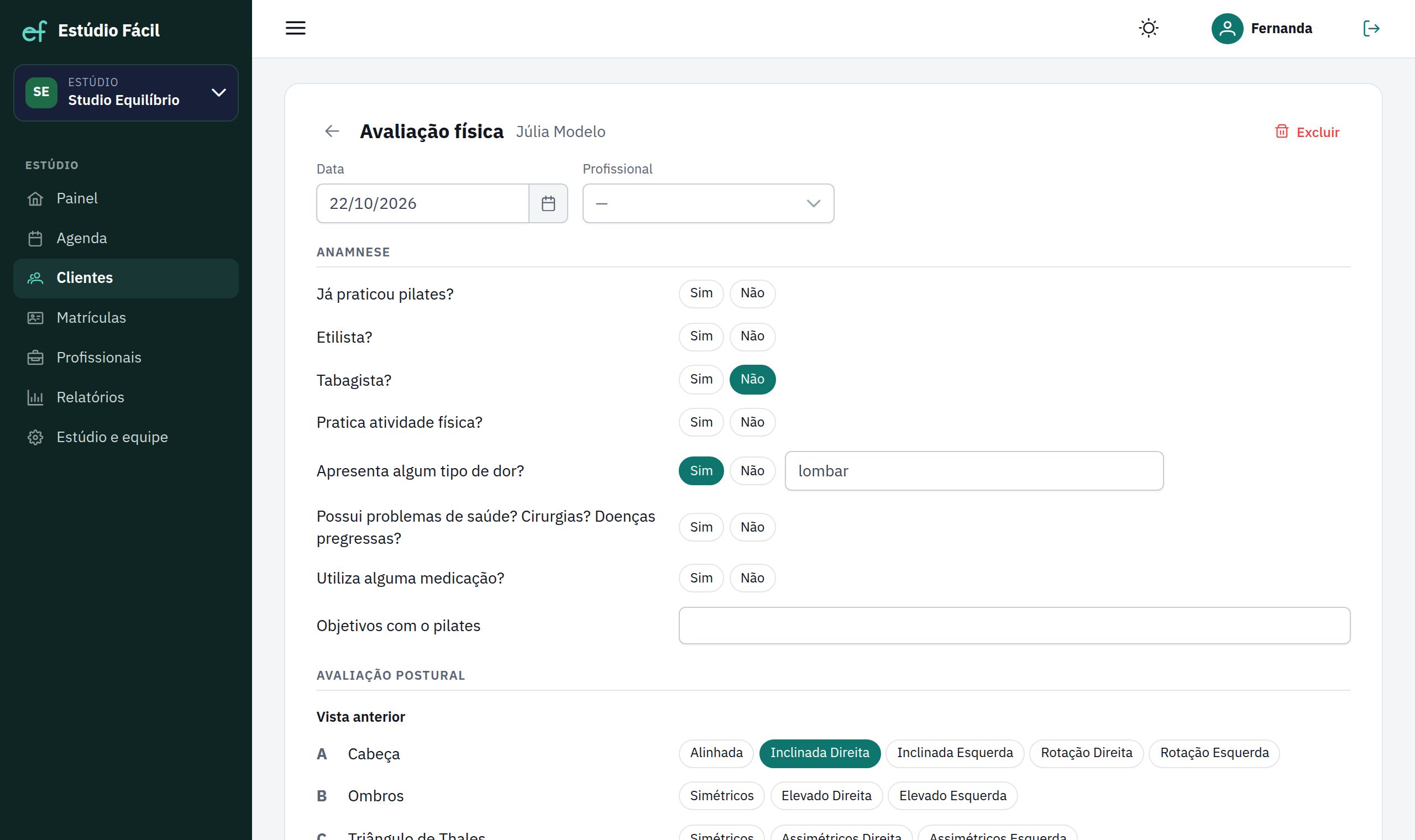Open the Relatórios menu label
The image size is (1415, 840).
[91, 397]
